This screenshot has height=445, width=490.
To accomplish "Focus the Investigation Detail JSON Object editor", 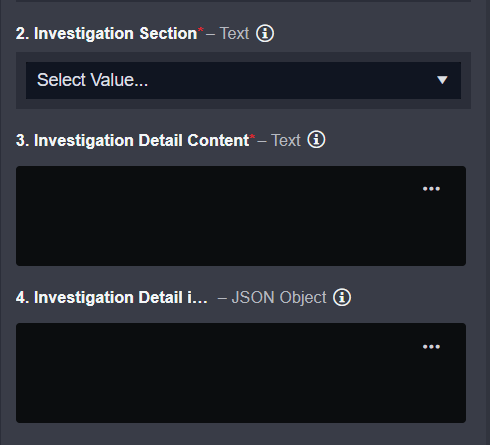I will [x=241, y=373].
